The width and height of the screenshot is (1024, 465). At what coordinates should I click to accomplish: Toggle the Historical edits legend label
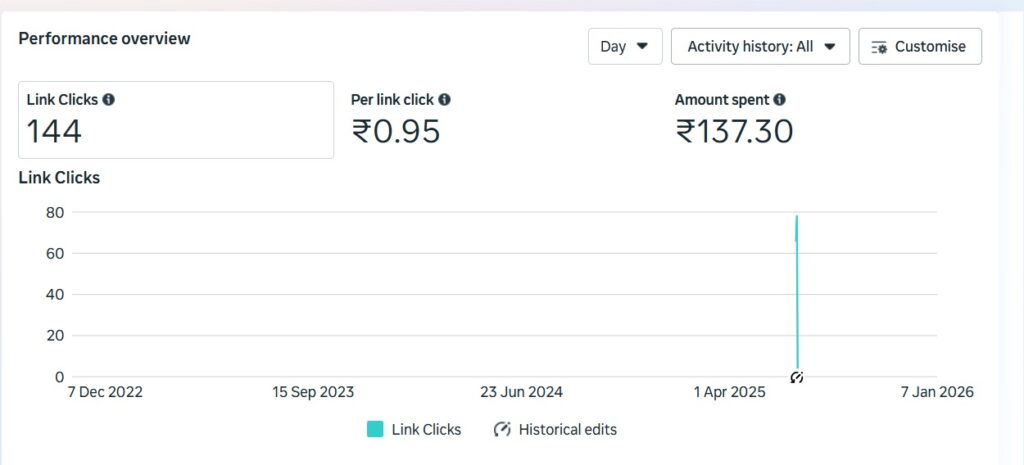[x=568, y=429]
